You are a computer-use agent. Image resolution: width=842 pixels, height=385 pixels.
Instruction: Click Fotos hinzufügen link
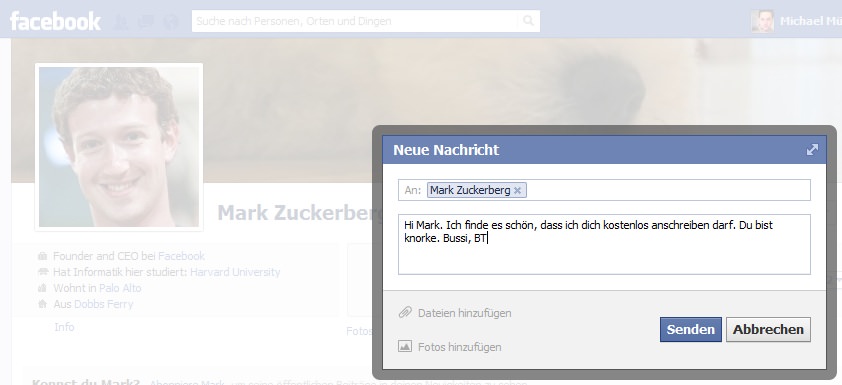[460, 347]
